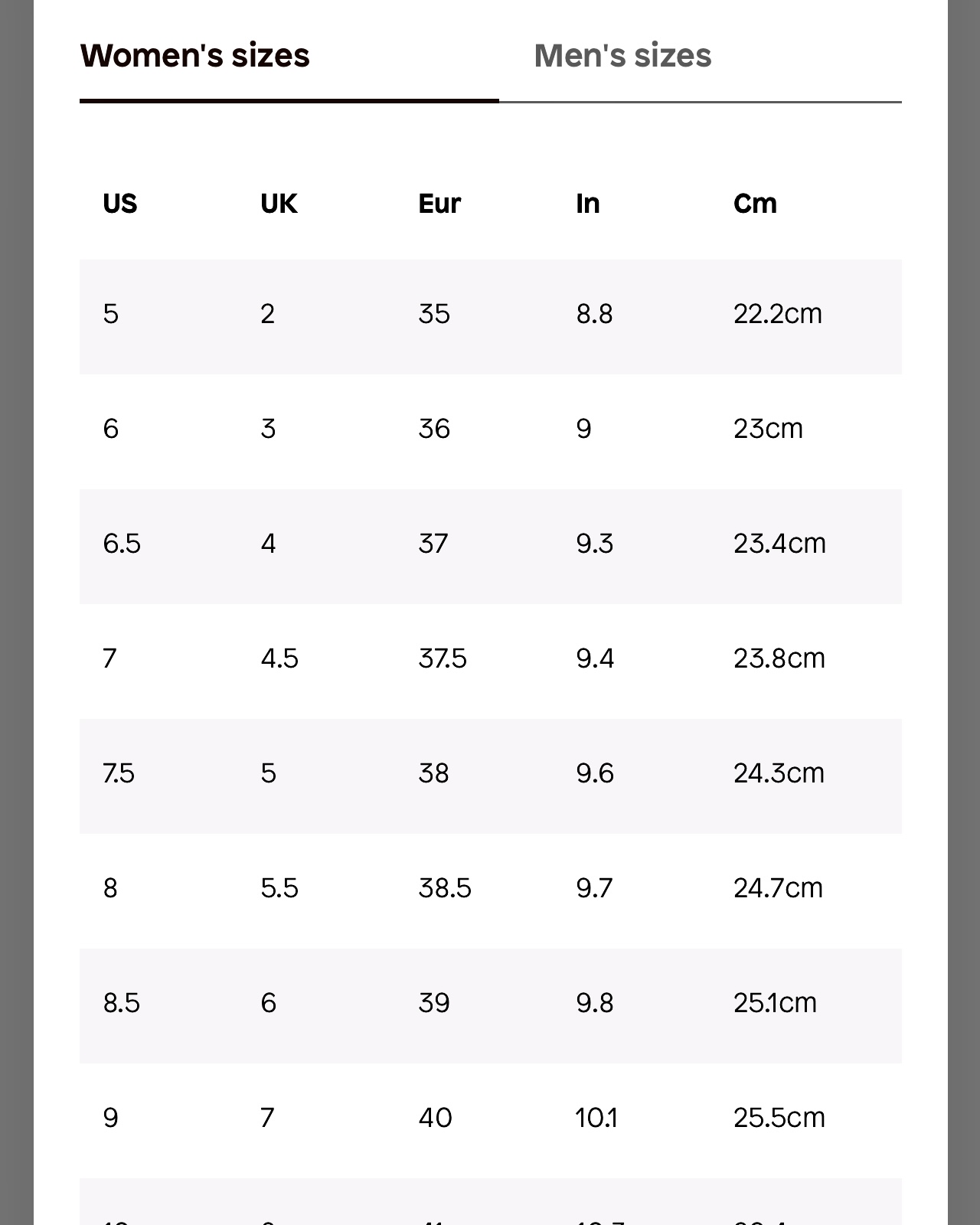Click the US column header
Image resolution: width=980 pixels, height=1225 pixels.
[x=120, y=204]
